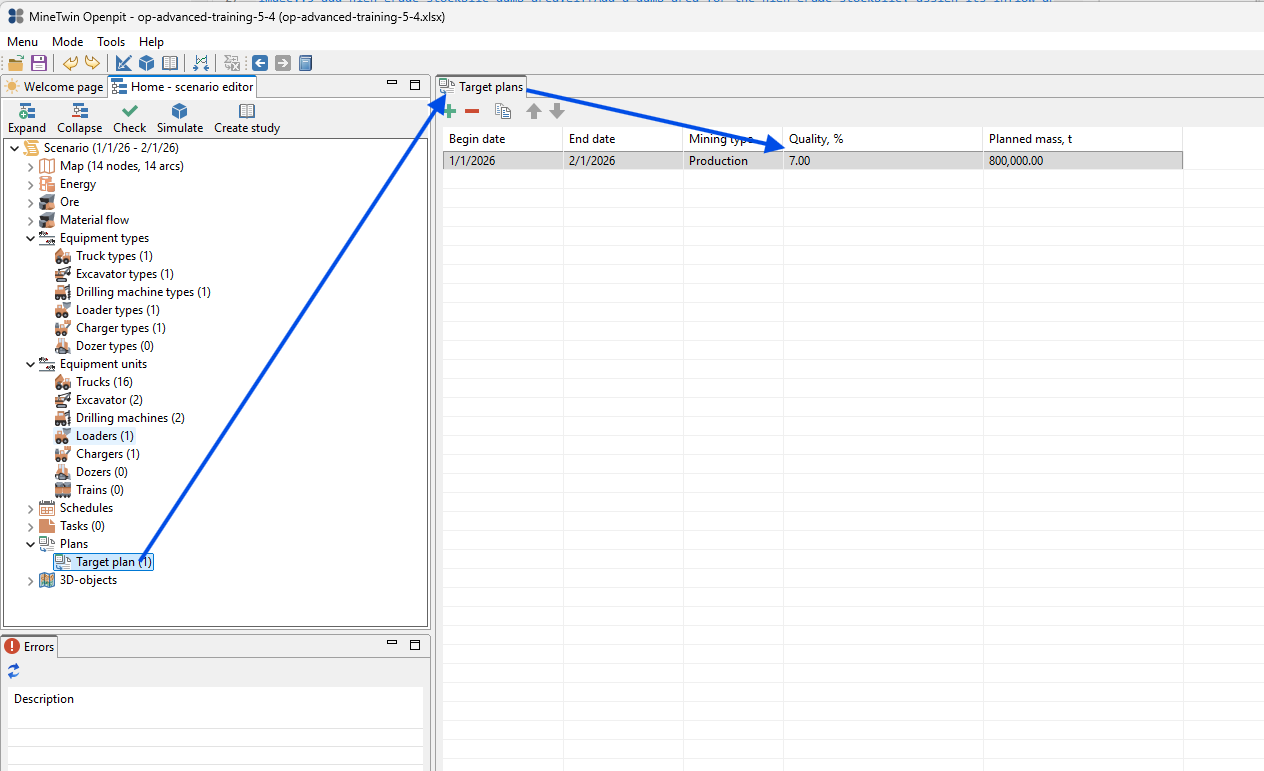The image size is (1264, 771).
Task: Click the Quality cell value 7.00
Action: tap(883, 160)
